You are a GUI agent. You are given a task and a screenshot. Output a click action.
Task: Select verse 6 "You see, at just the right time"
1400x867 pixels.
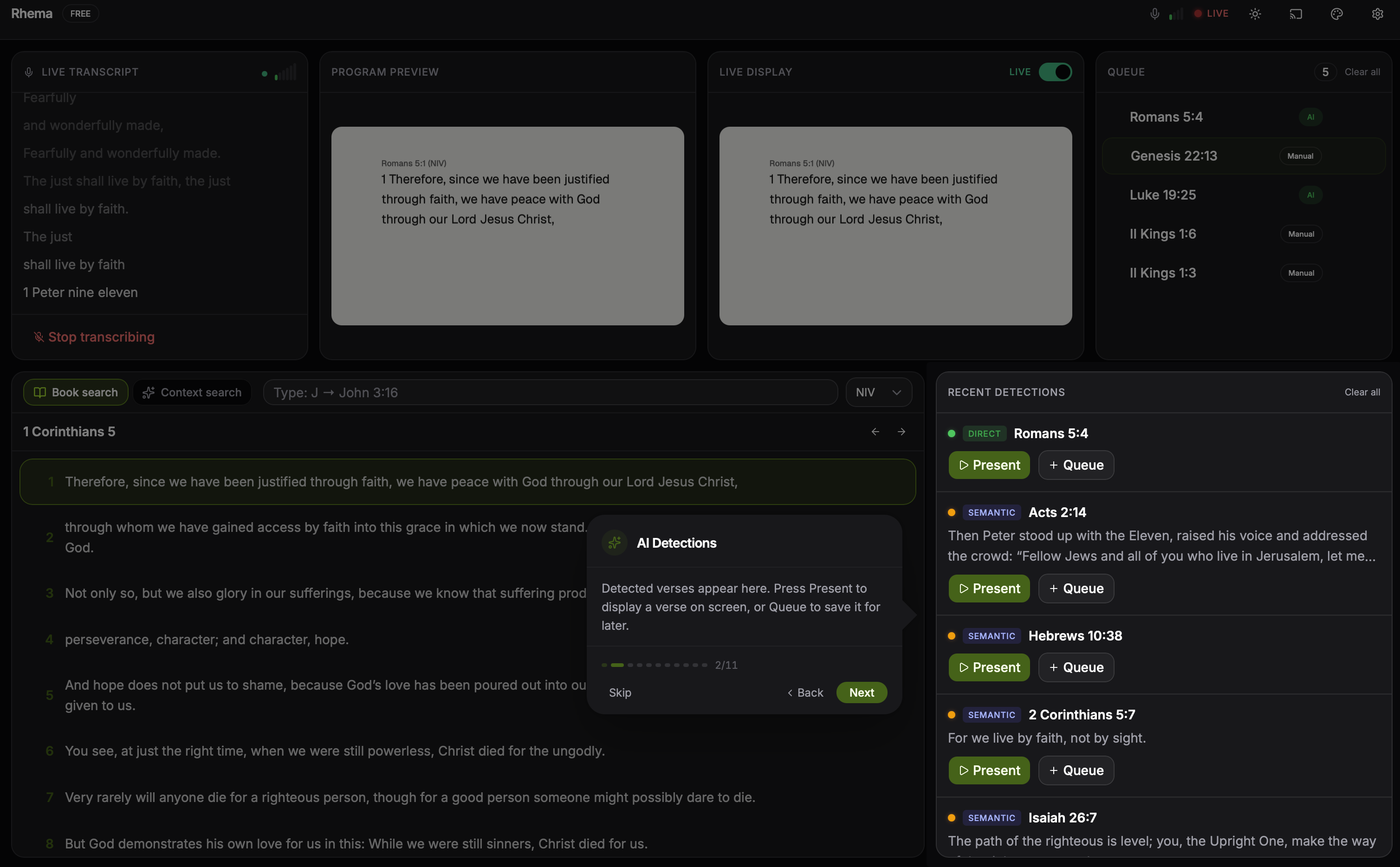pyautogui.click(x=467, y=751)
